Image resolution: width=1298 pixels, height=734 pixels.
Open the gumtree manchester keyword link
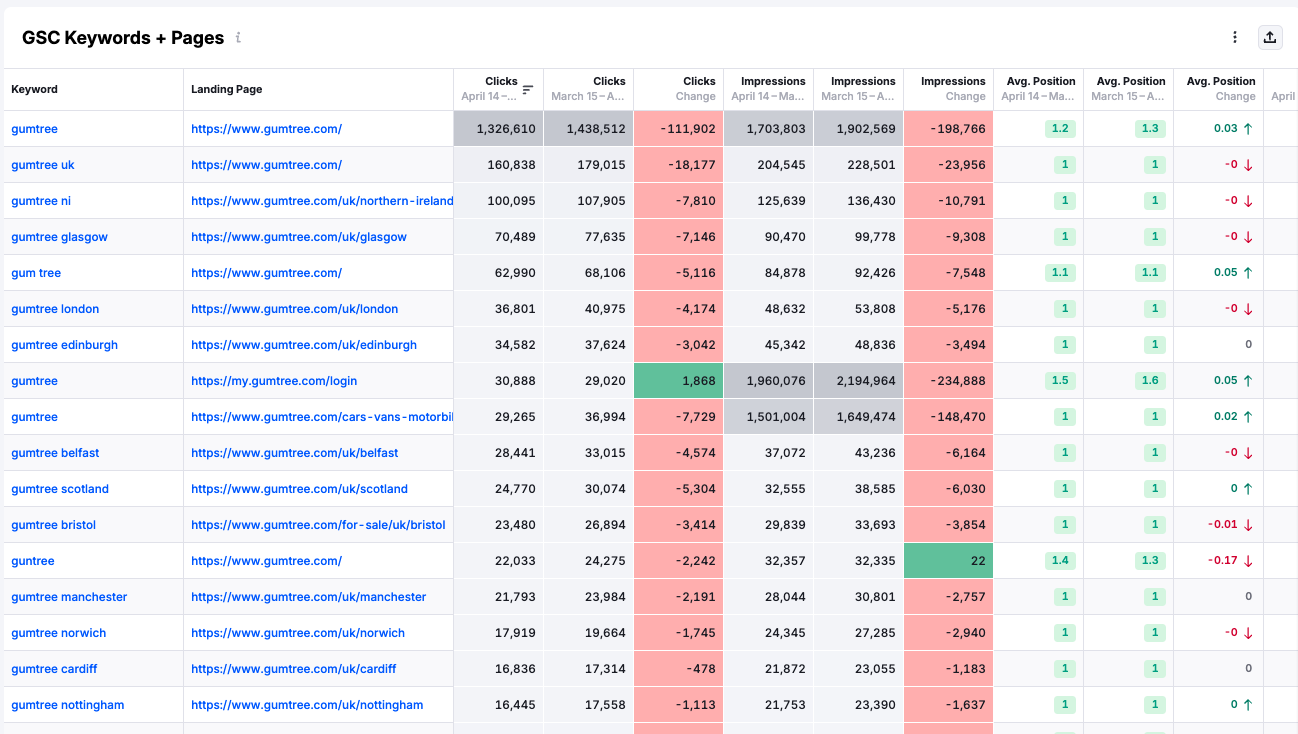pyautogui.click(x=69, y=597)
